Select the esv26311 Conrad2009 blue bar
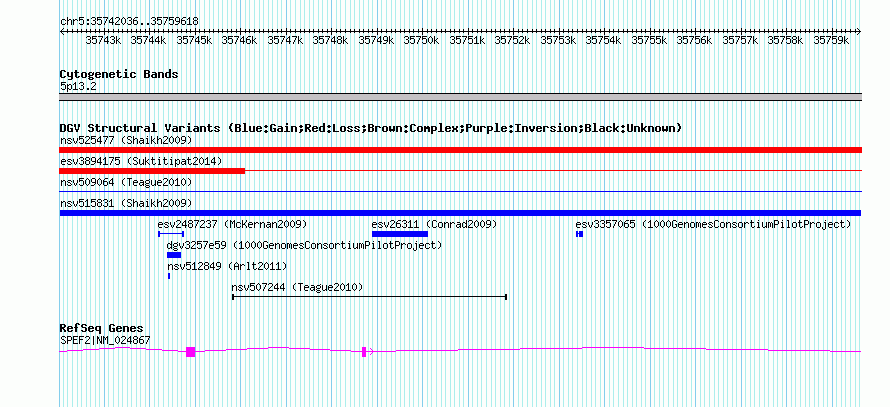The height and width of the screenshot is (407, 890). [400, 234]
